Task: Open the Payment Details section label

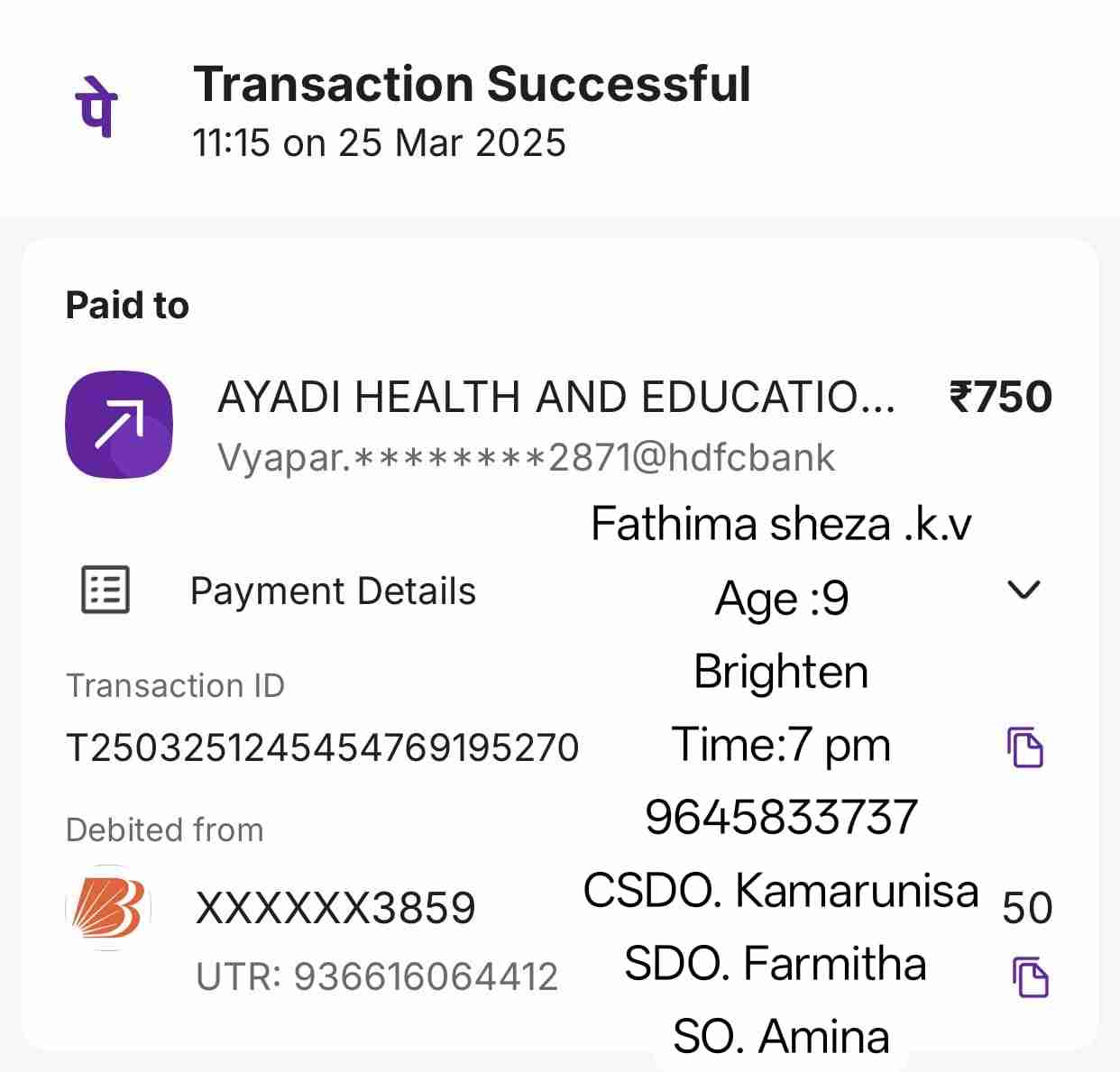Action: 333,591
